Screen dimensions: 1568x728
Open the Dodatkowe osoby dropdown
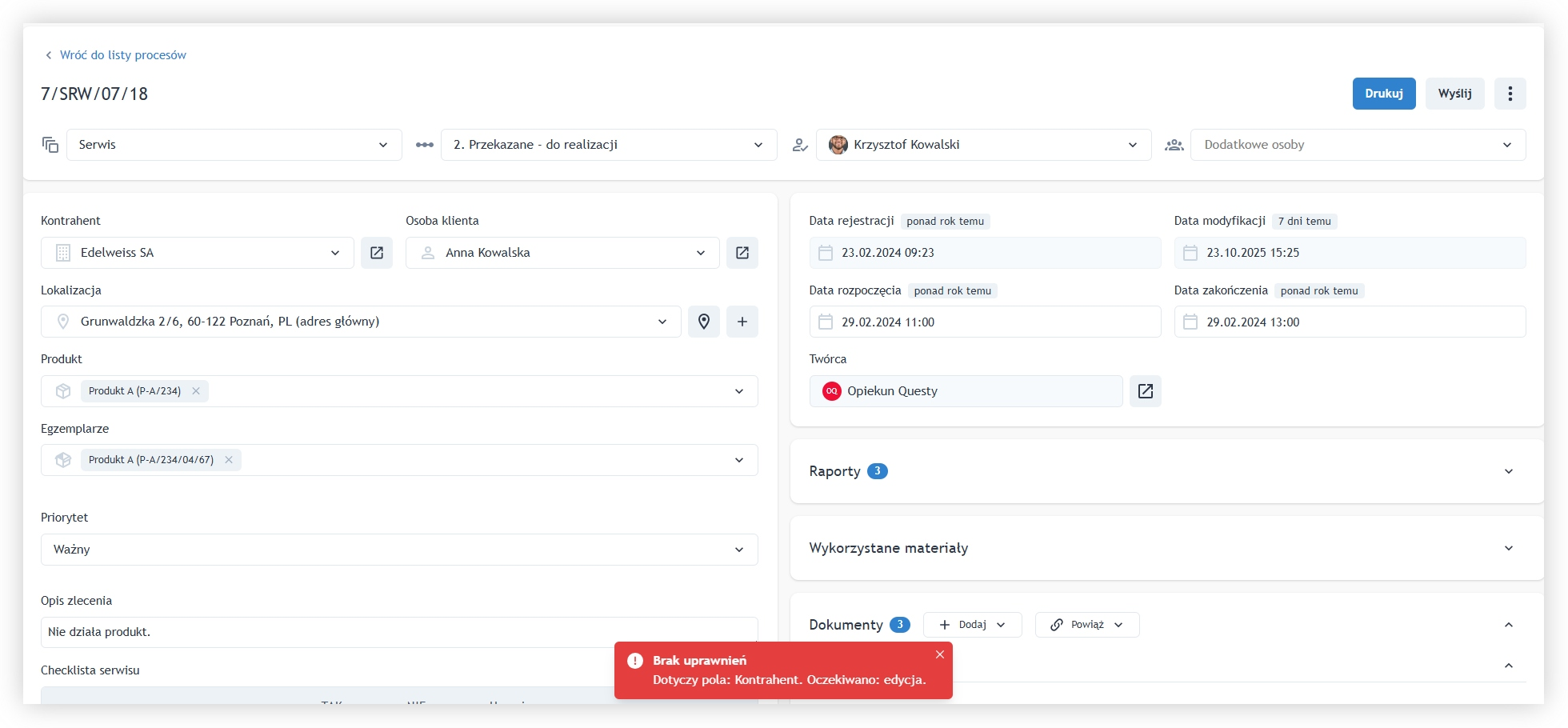(x=1357, y=145)
